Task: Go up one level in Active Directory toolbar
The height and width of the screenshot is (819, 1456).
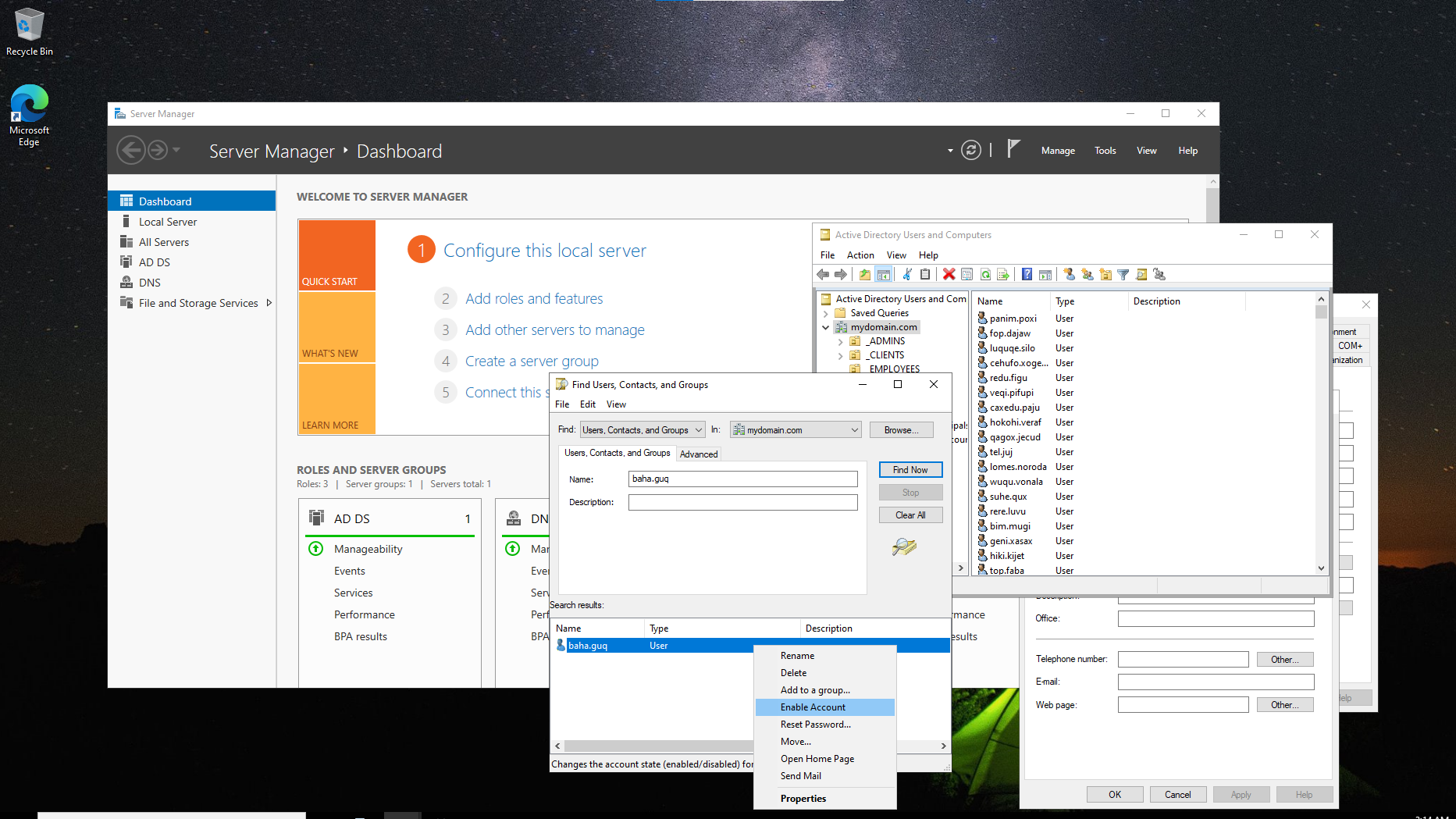Action: point(865,274)
